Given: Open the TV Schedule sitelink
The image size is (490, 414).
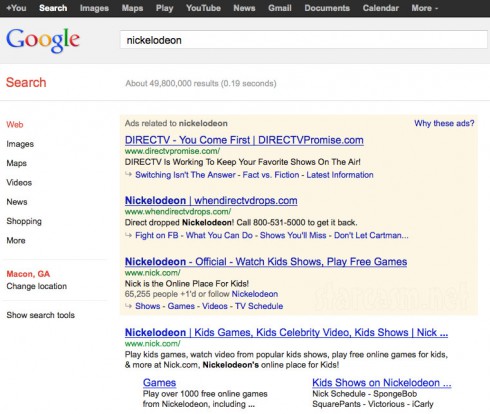Looking at the screenshot, I should (259, 306).
